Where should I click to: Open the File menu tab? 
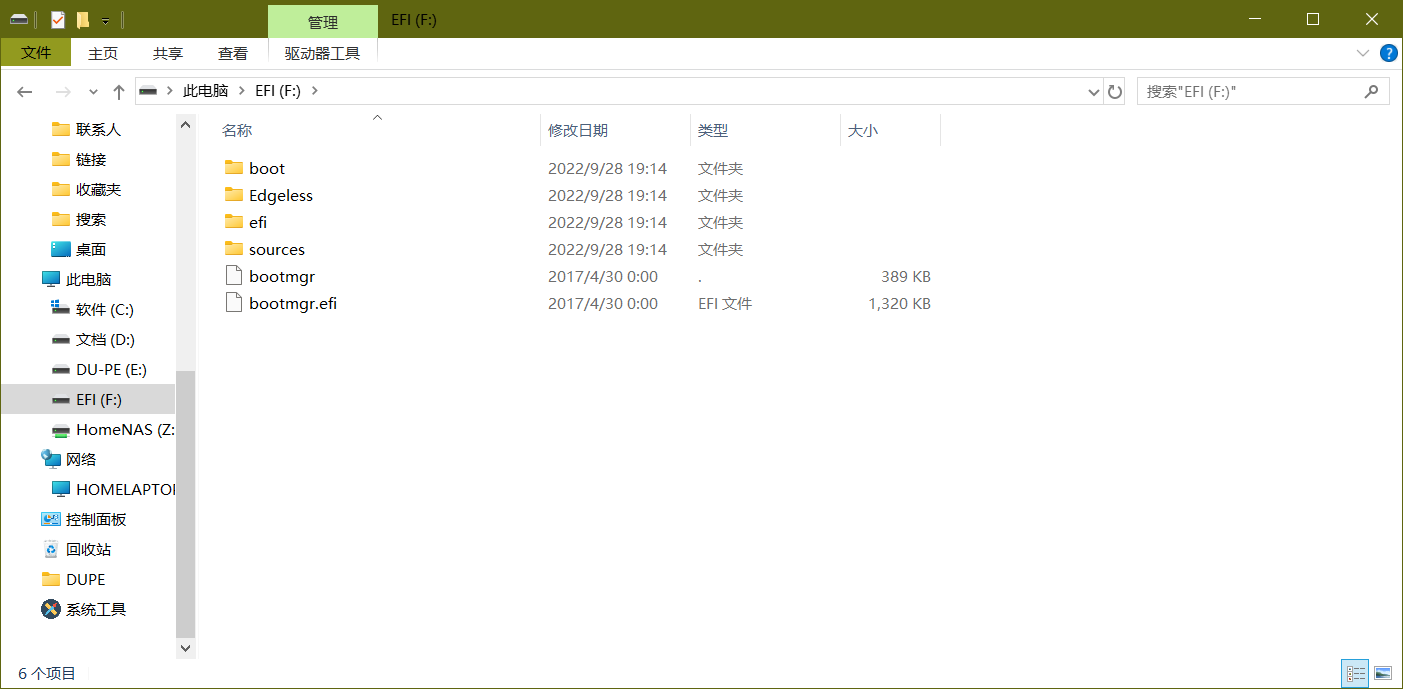tap(36, 53)
